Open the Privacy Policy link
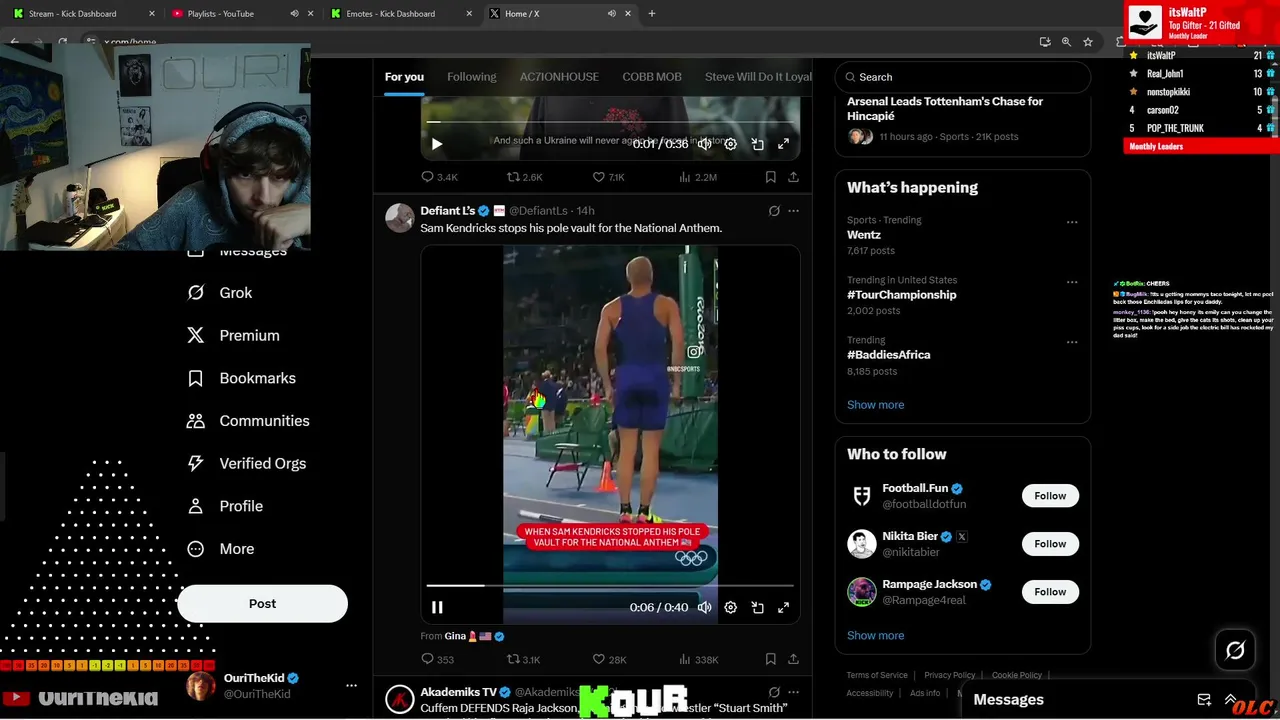Image resolution: width=1280 pixels, height=720 pixels. click(950, 675)
